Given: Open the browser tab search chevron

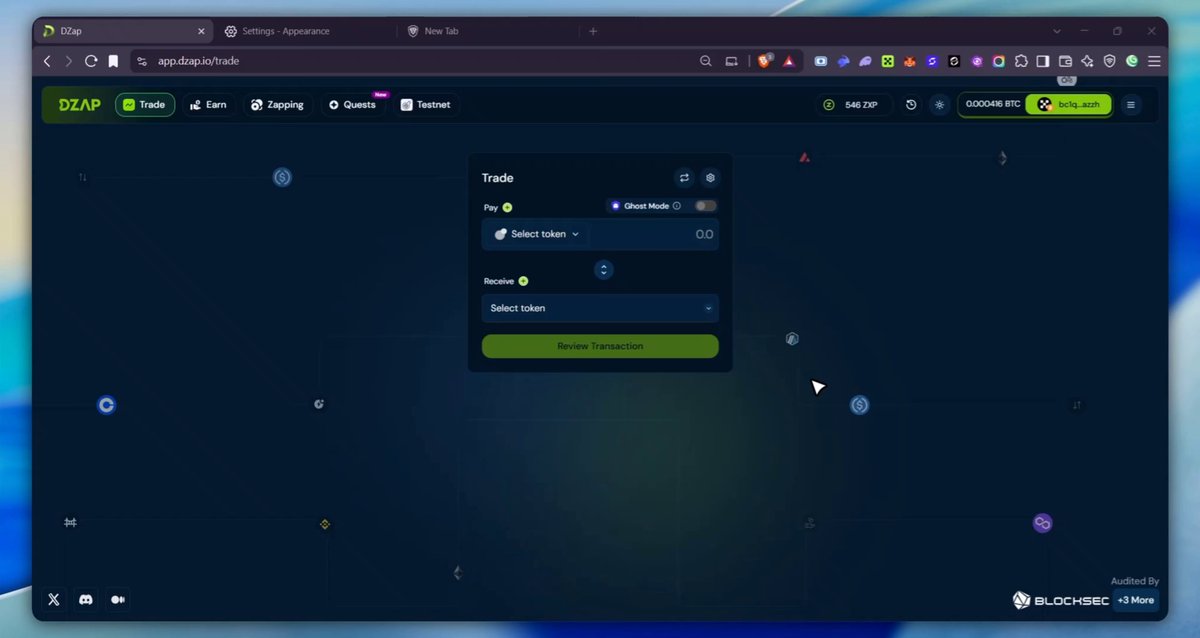Looking at the screenshot, I should (1057, 31).
